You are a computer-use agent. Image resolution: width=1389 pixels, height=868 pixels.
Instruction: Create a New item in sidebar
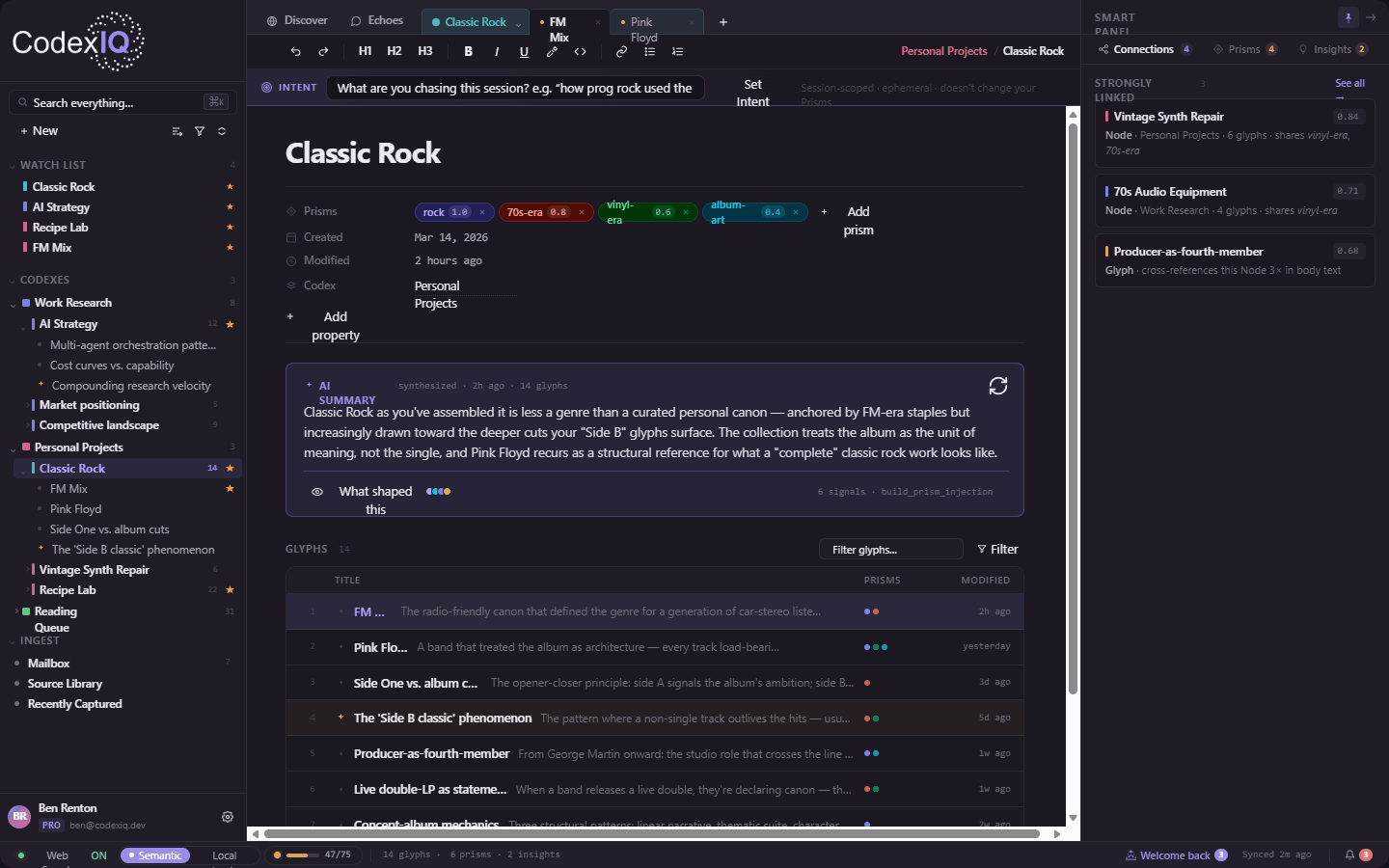pos(40,131)
